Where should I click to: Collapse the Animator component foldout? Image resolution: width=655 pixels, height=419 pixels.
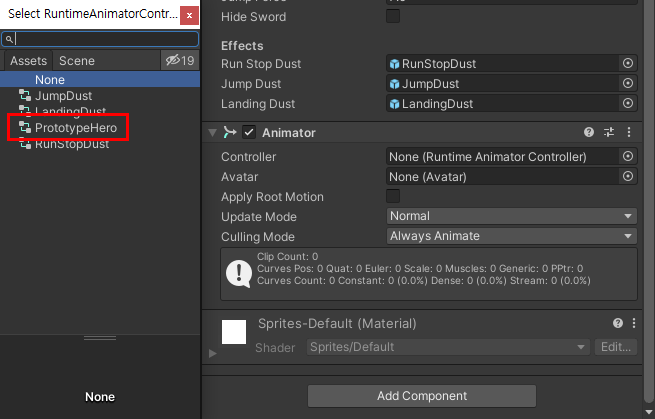(213, 133)
